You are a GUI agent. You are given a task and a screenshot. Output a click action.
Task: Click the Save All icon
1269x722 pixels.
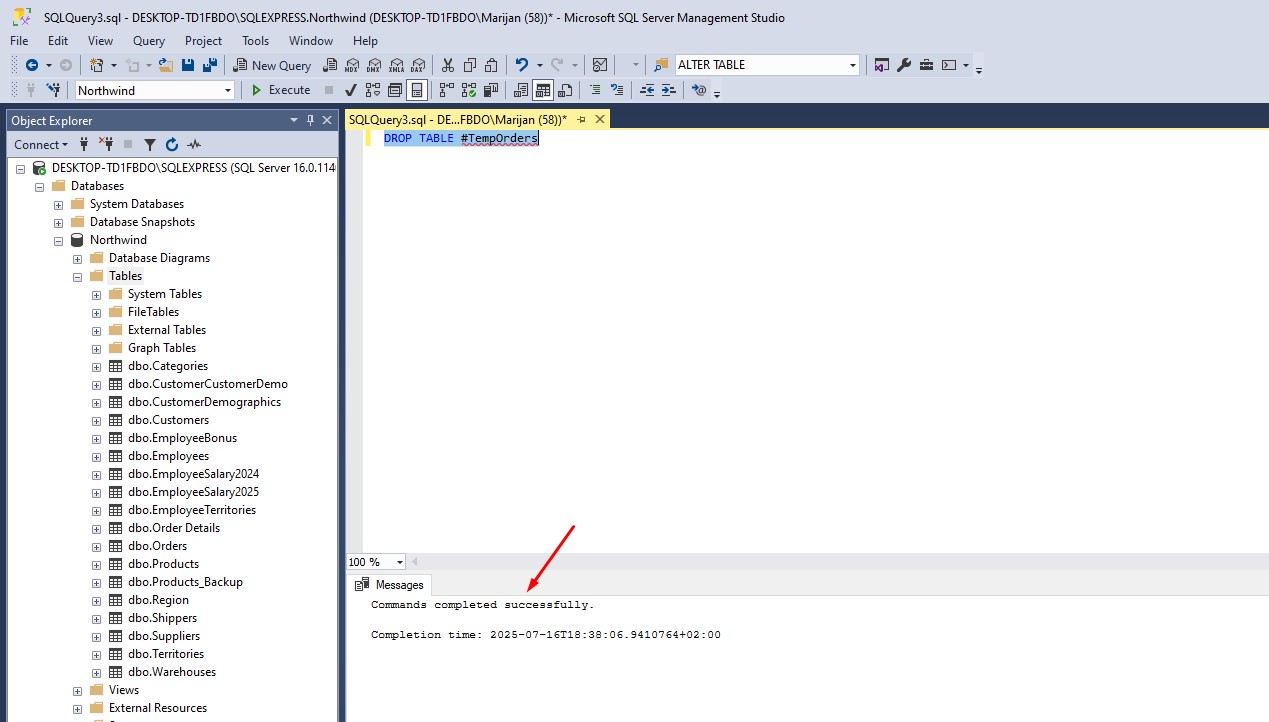pos(209,65)
